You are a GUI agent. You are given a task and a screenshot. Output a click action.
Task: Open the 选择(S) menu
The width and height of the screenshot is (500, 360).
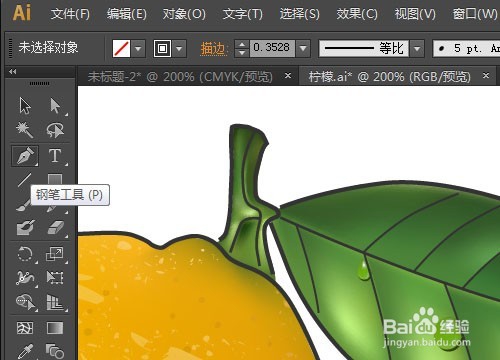click(299, 14)
